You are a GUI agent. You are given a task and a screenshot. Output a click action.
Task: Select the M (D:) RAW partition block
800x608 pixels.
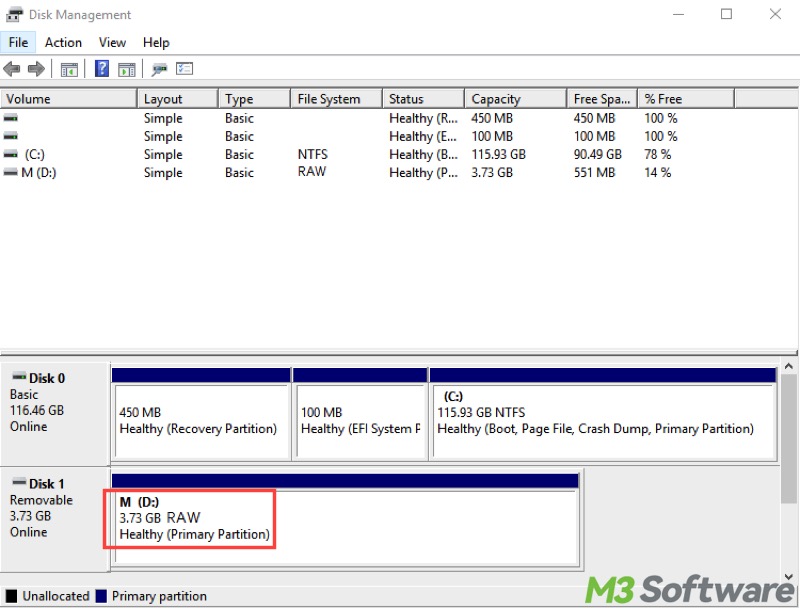coord(190,518)
